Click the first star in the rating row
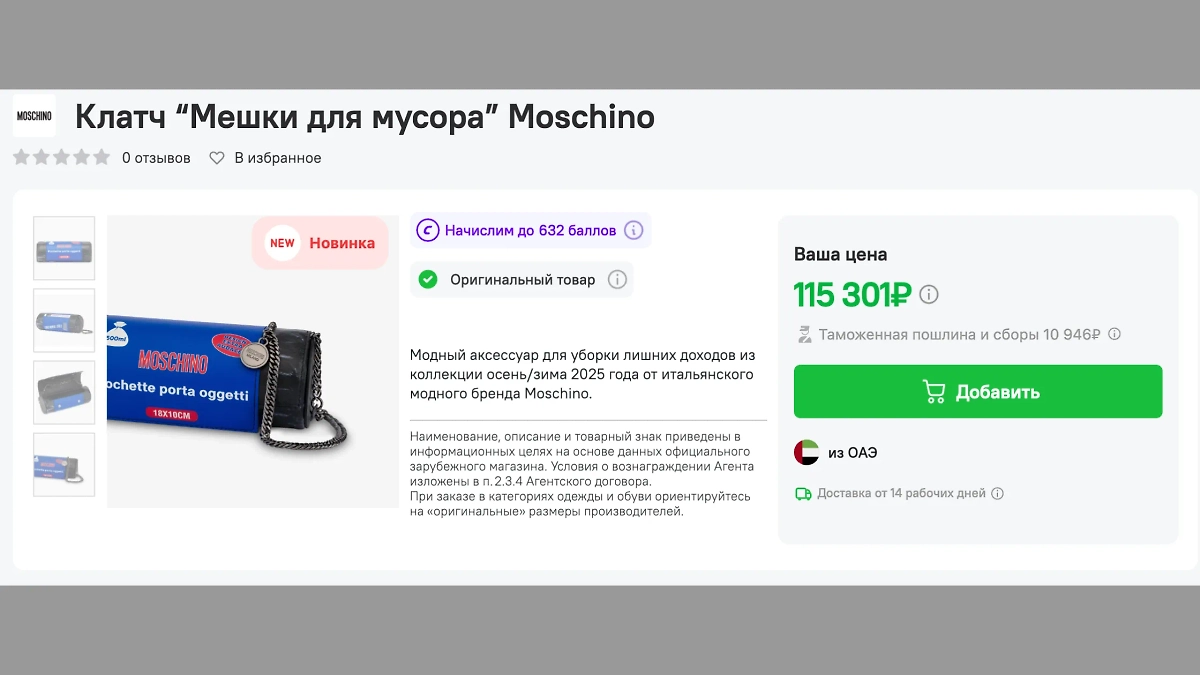Screen dimensions: 1200x675 (x=20, y=156)
